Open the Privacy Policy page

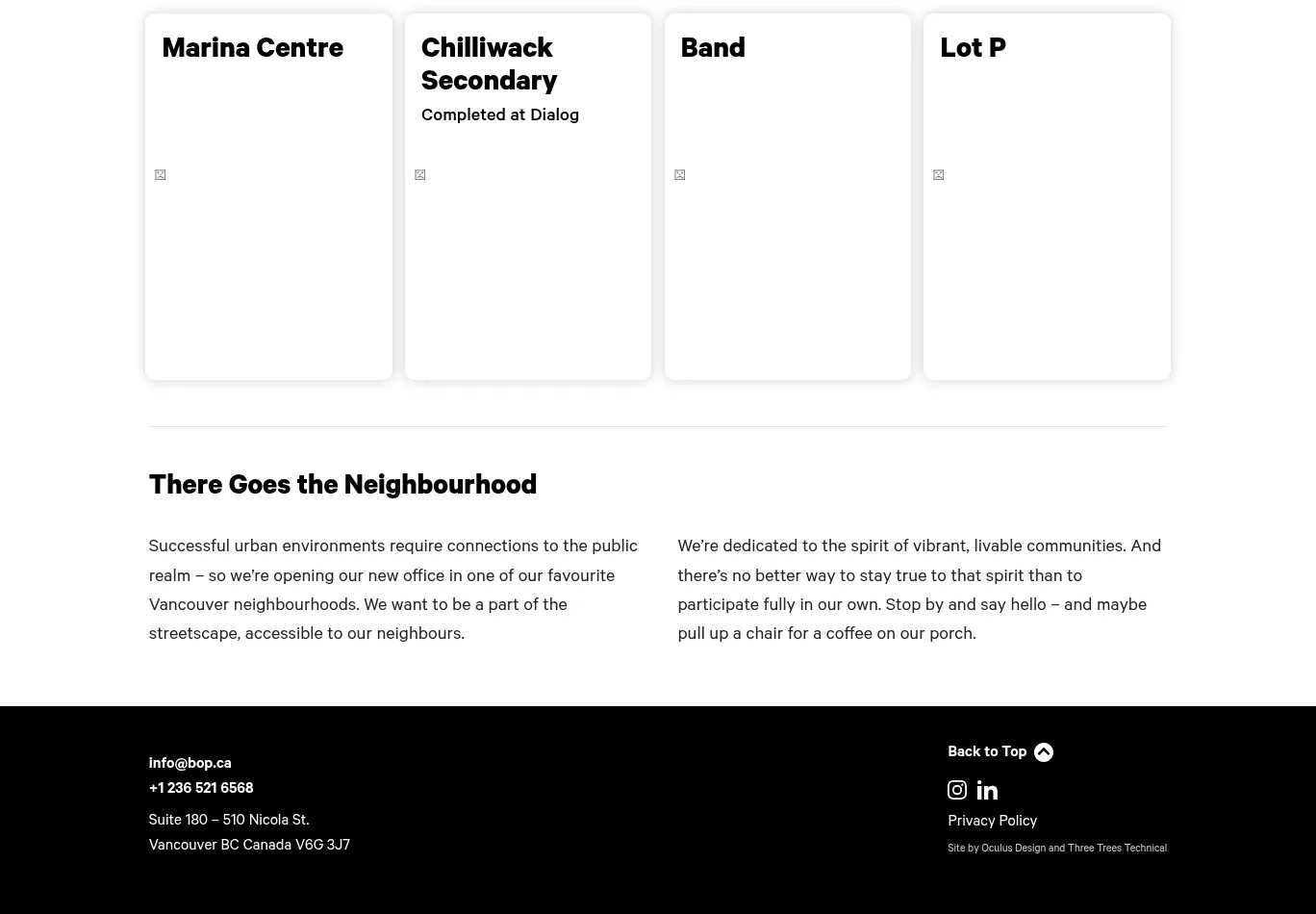tap(992, 821)
